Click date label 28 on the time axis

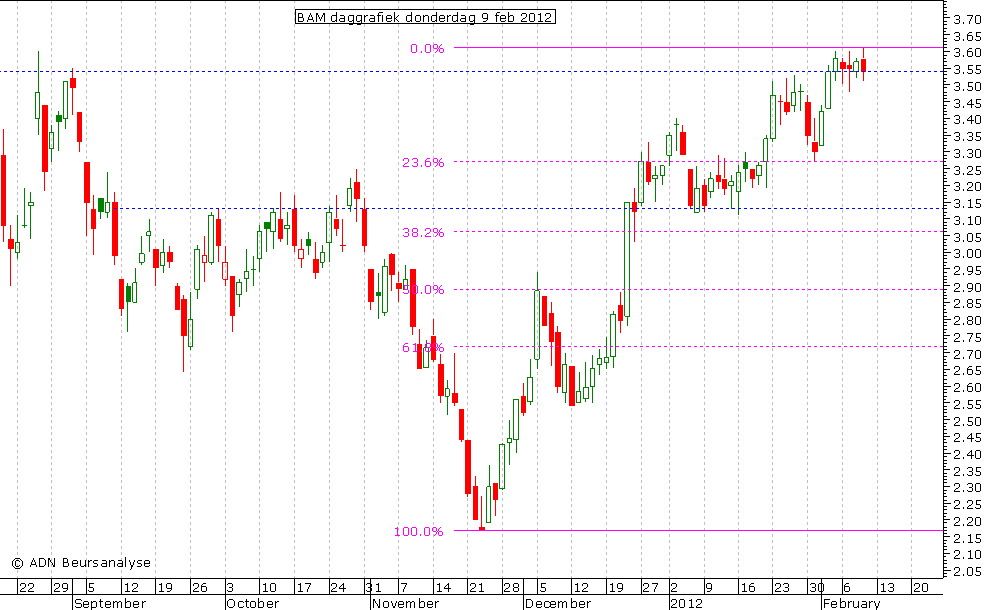coord(511,587)
